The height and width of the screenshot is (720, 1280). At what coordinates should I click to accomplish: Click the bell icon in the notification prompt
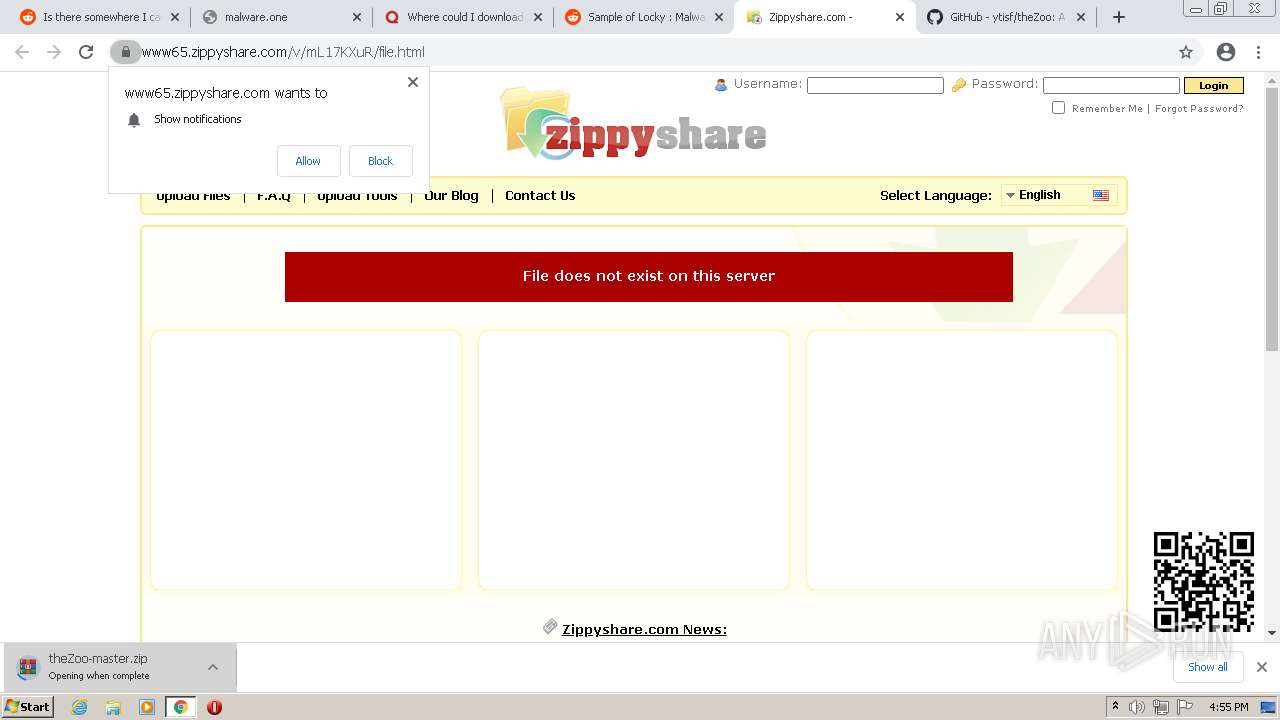coord(134,119)
